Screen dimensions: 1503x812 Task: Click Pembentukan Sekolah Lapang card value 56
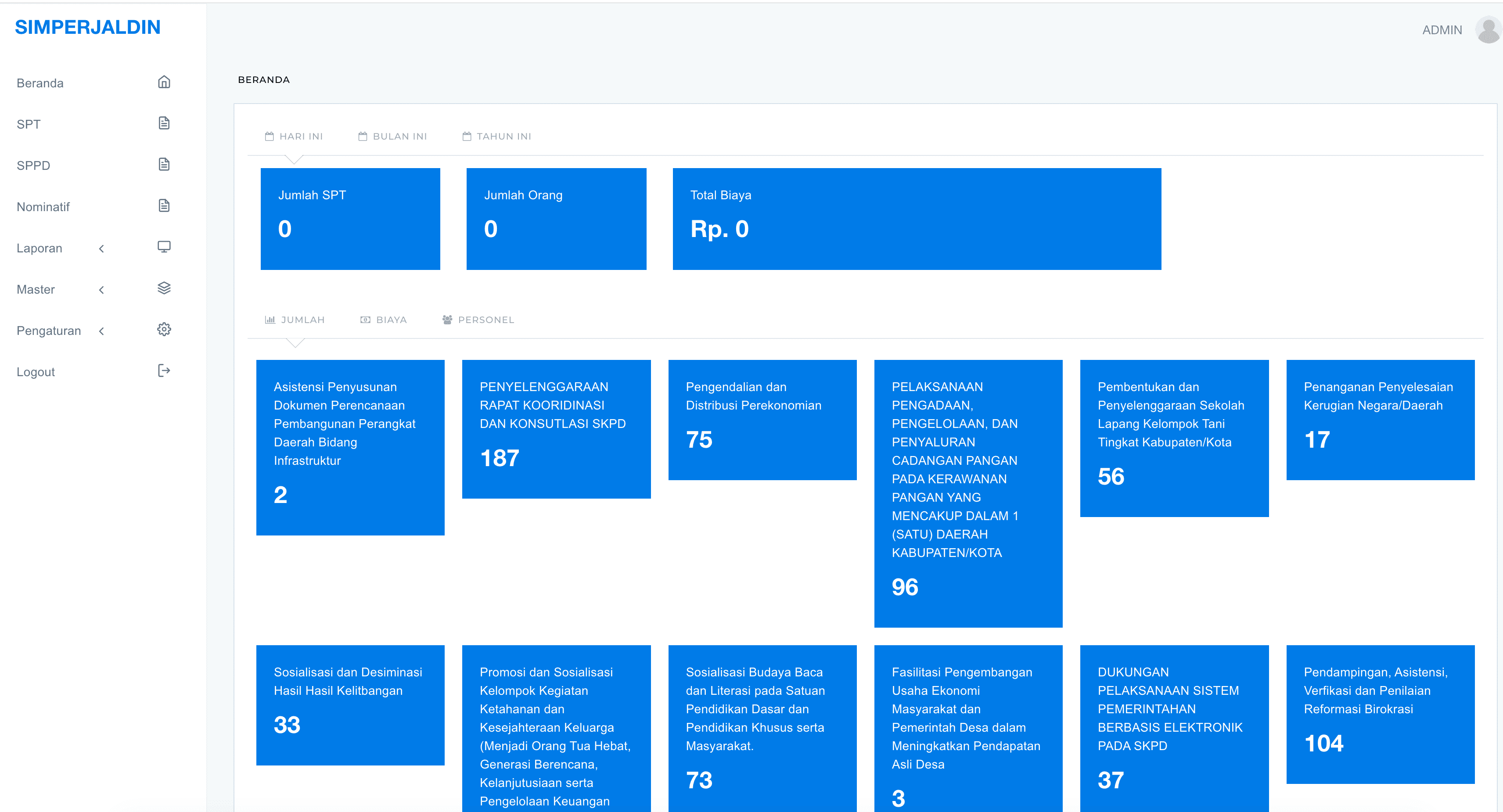pos(1111,477)
